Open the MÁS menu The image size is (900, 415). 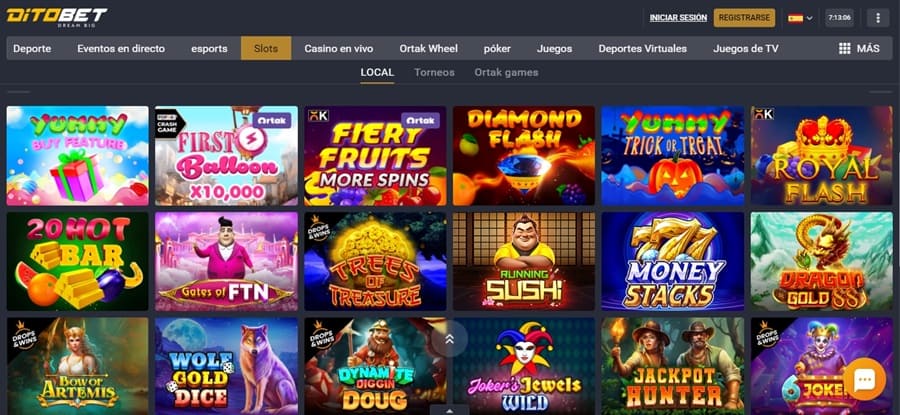(859, 49)
